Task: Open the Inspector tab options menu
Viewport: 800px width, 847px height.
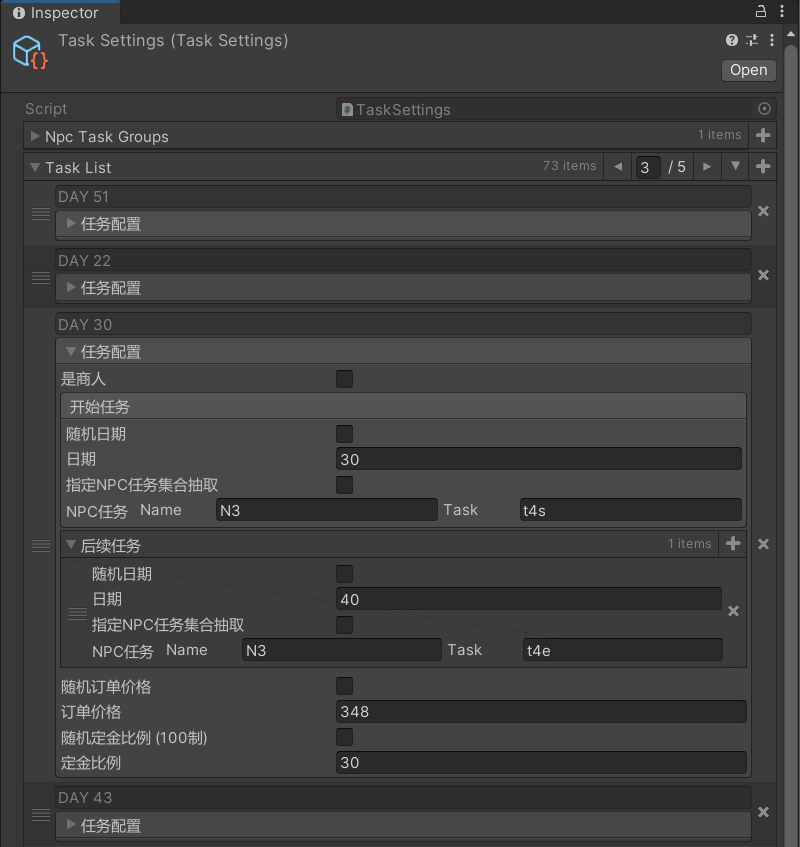Action: click(x=782, y=11)
